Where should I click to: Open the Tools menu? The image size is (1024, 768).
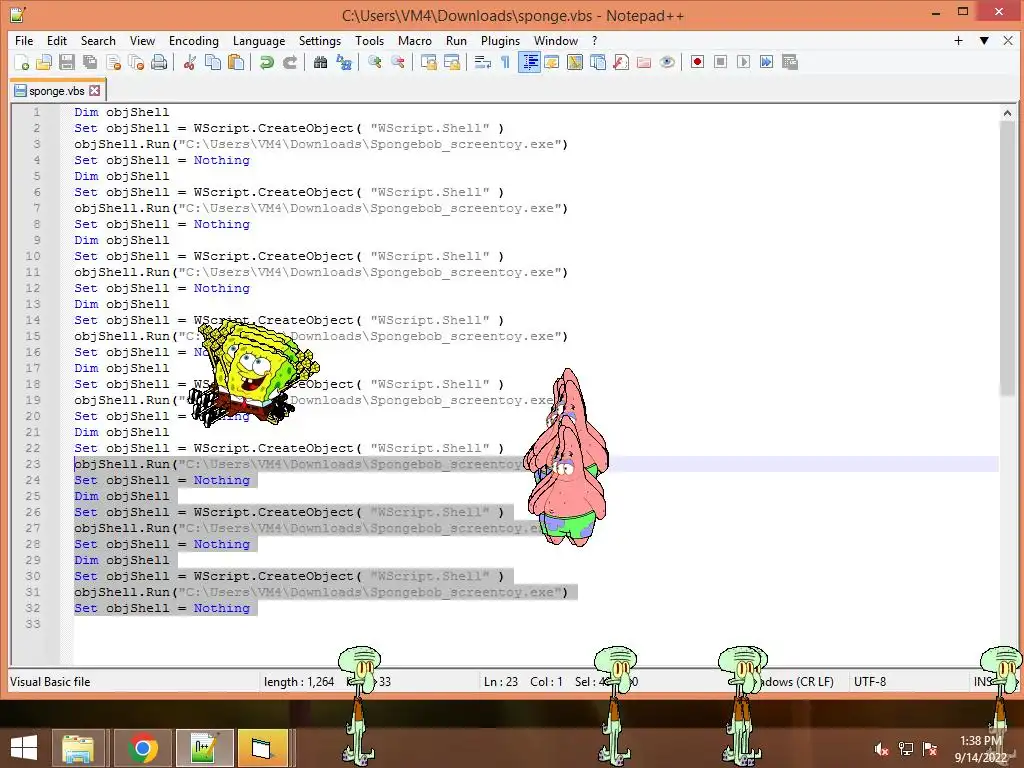pos(370,40)
